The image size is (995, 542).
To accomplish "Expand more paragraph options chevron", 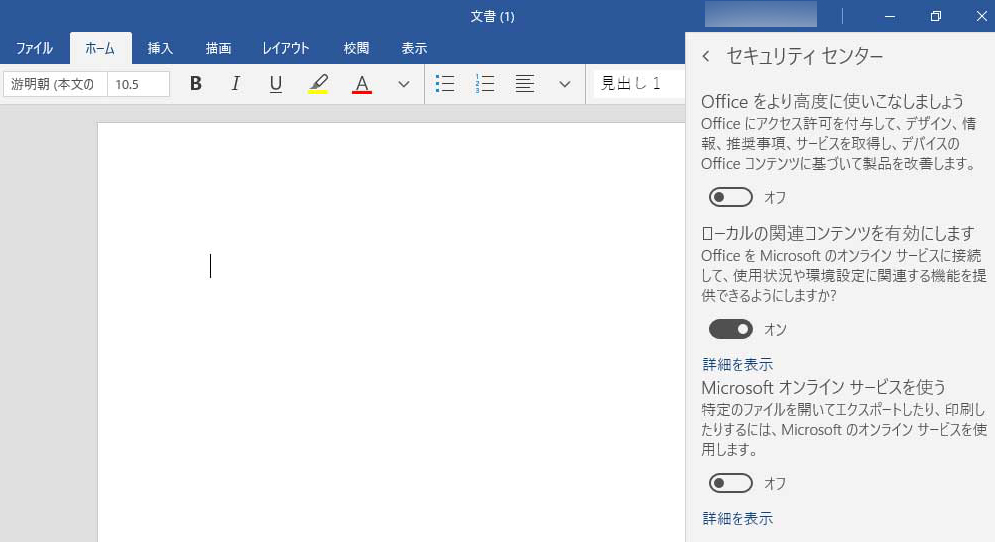I will (x=565, y=84).
